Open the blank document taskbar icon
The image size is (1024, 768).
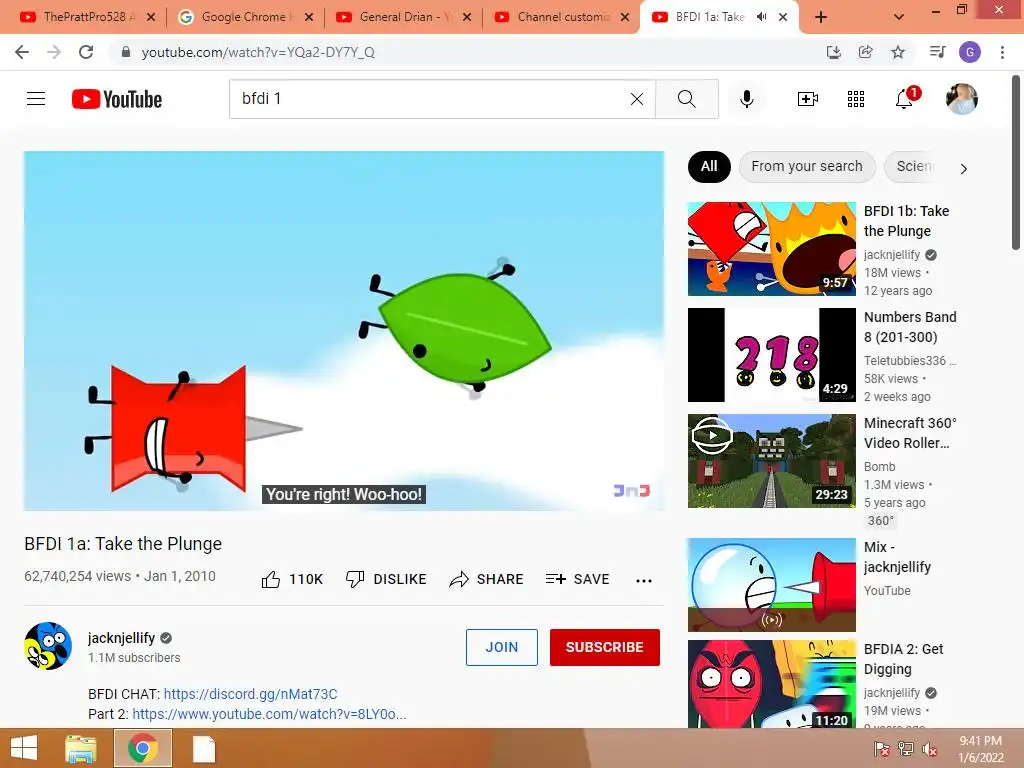tap(204, 749)
